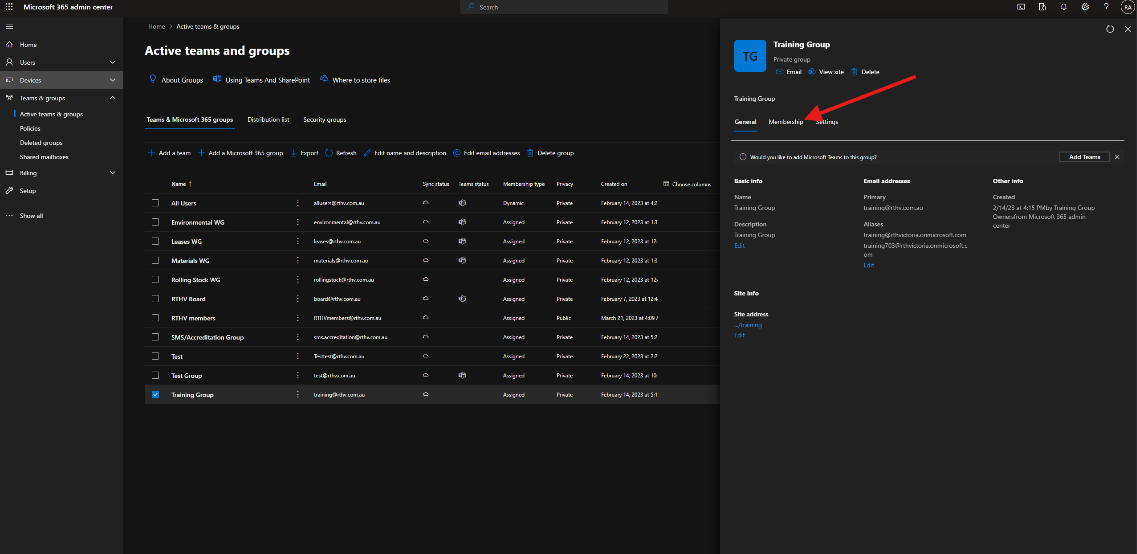This screenshot has width=1137, height=554.
Task: Open the notifications bell icon
Action: pos(1063,7)
